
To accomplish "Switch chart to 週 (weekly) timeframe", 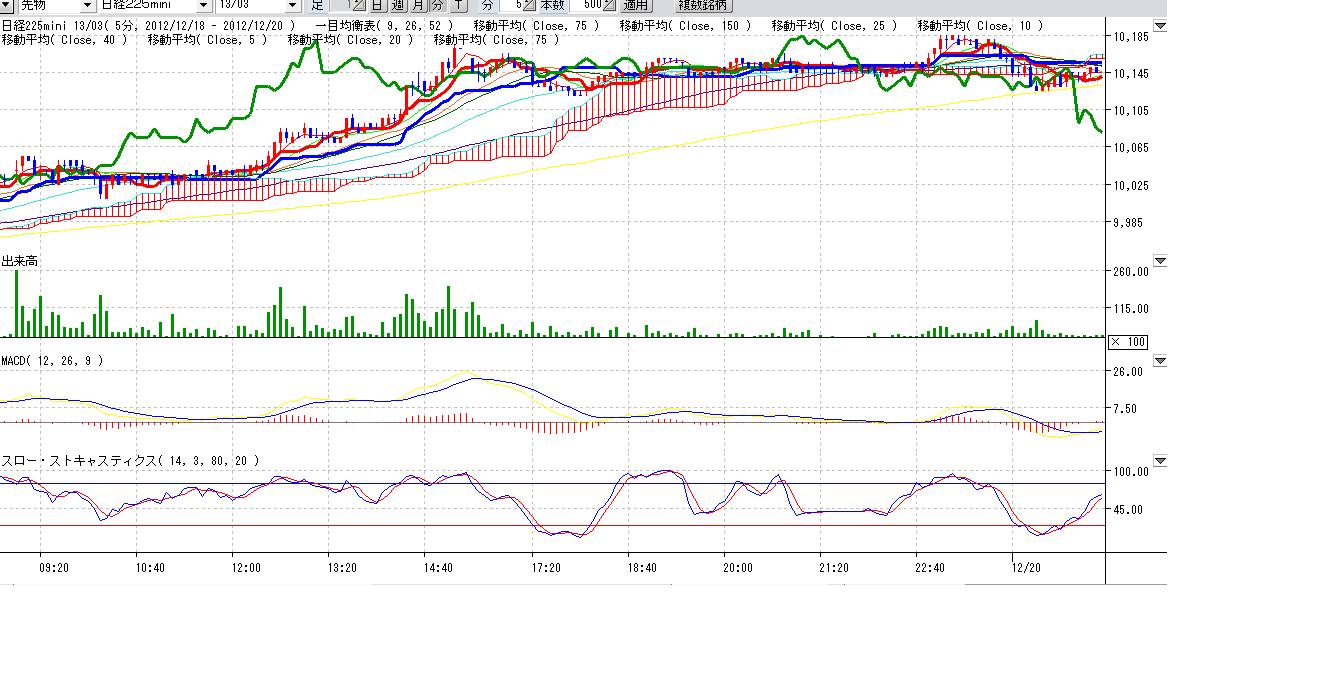I will coord(398,5).
